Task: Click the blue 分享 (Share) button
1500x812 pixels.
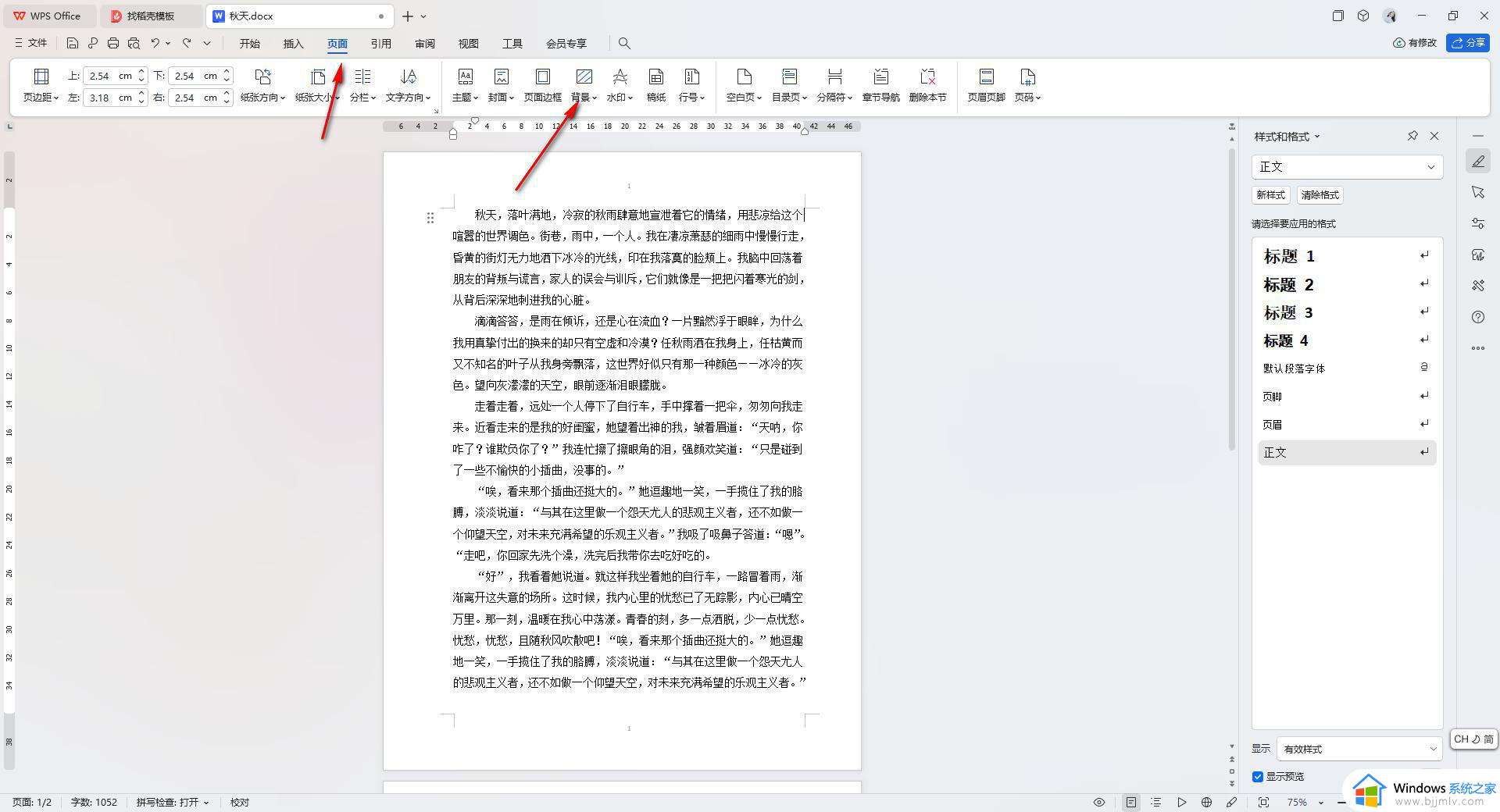Action: coord(1468,43)
